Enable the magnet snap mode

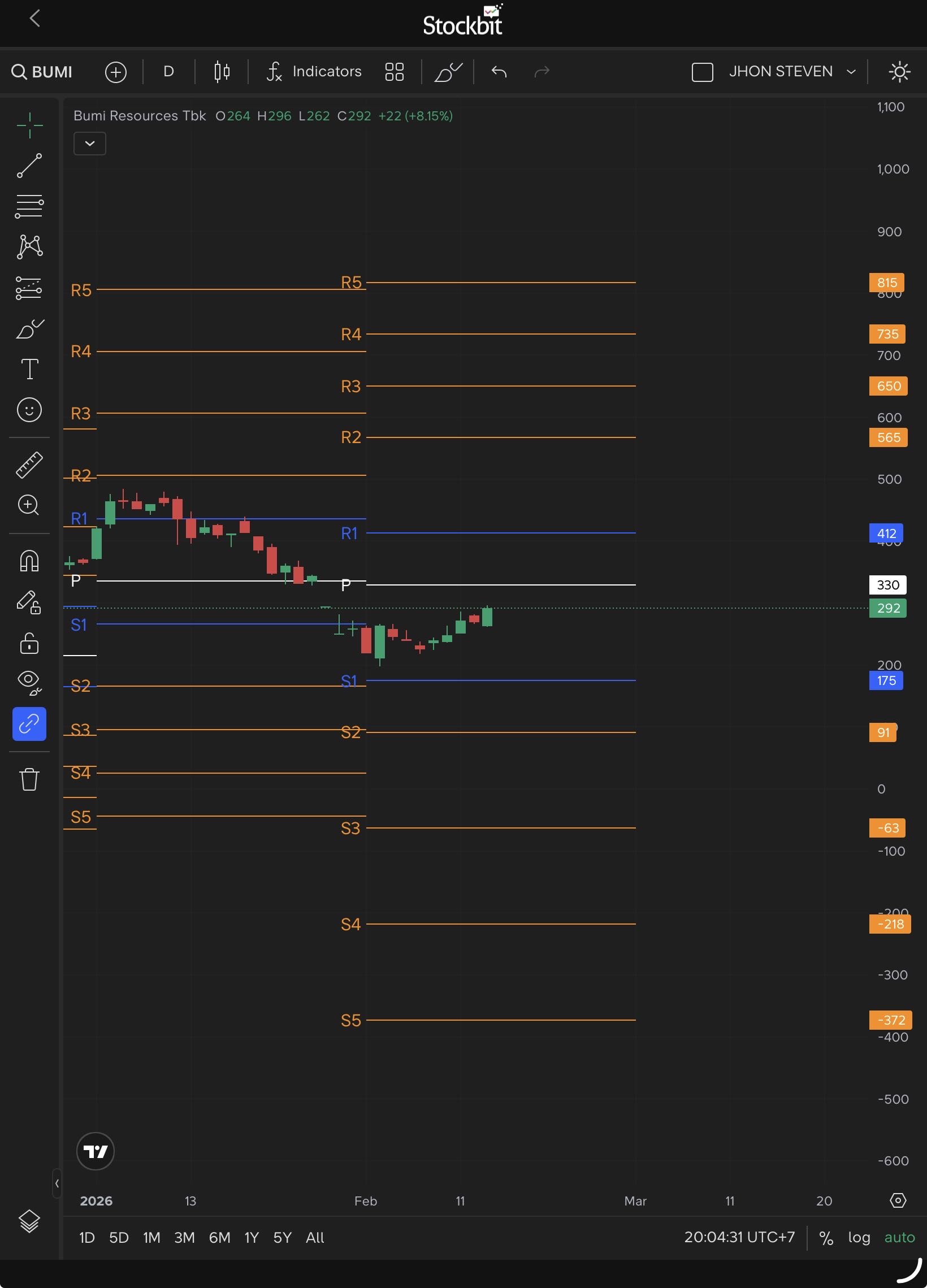point(29,561)
